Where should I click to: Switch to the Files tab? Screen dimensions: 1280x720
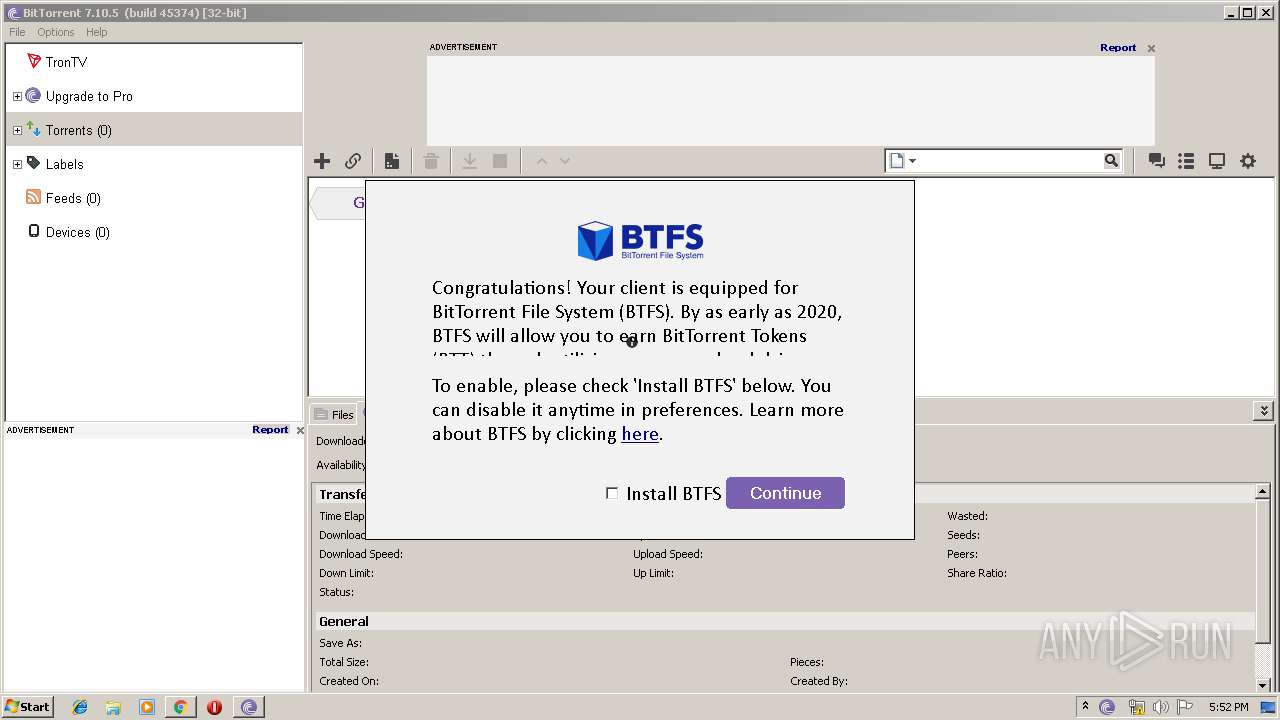(334, 414)
